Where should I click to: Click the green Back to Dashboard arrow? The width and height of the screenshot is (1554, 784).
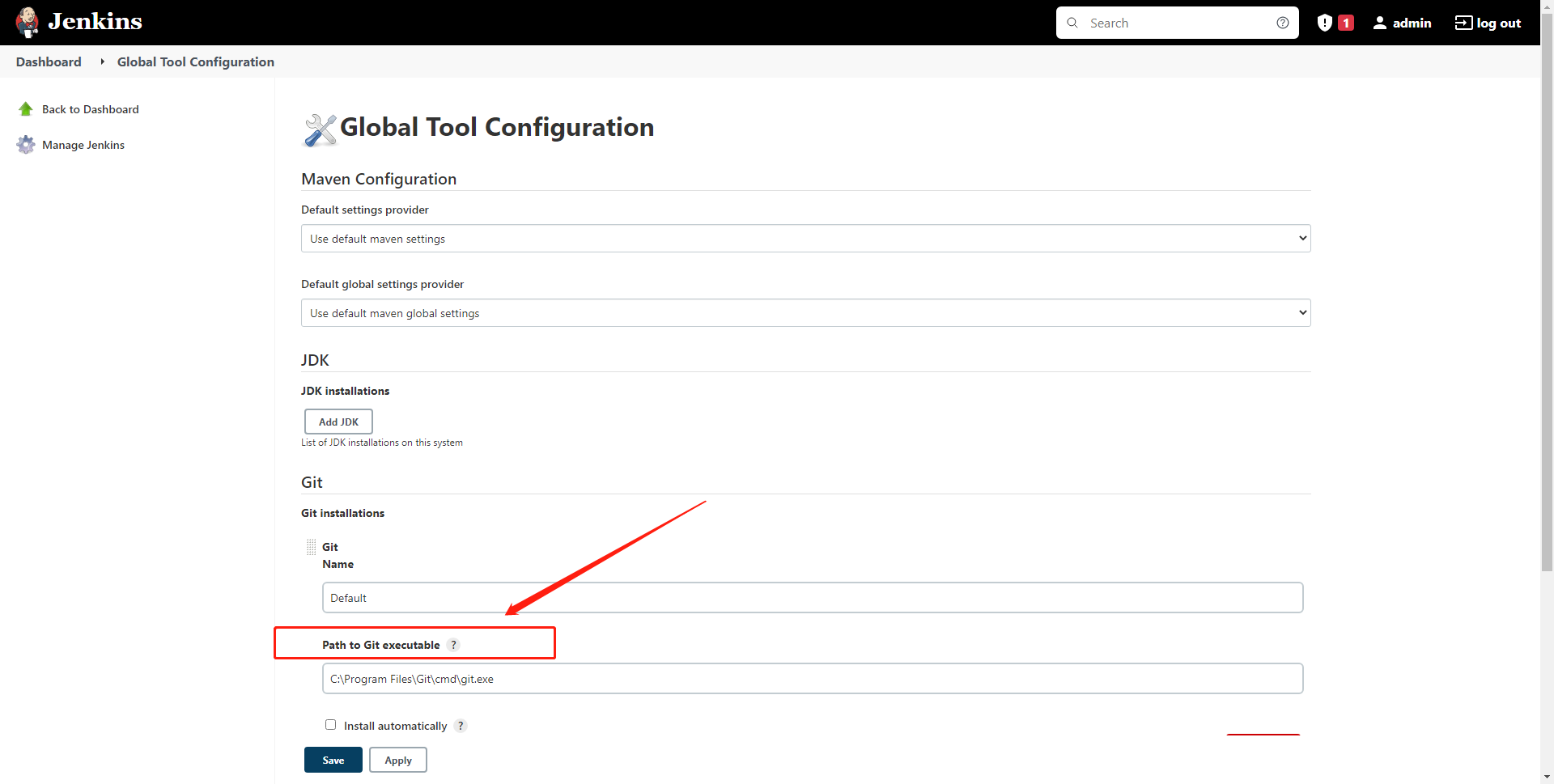point(26,109)
